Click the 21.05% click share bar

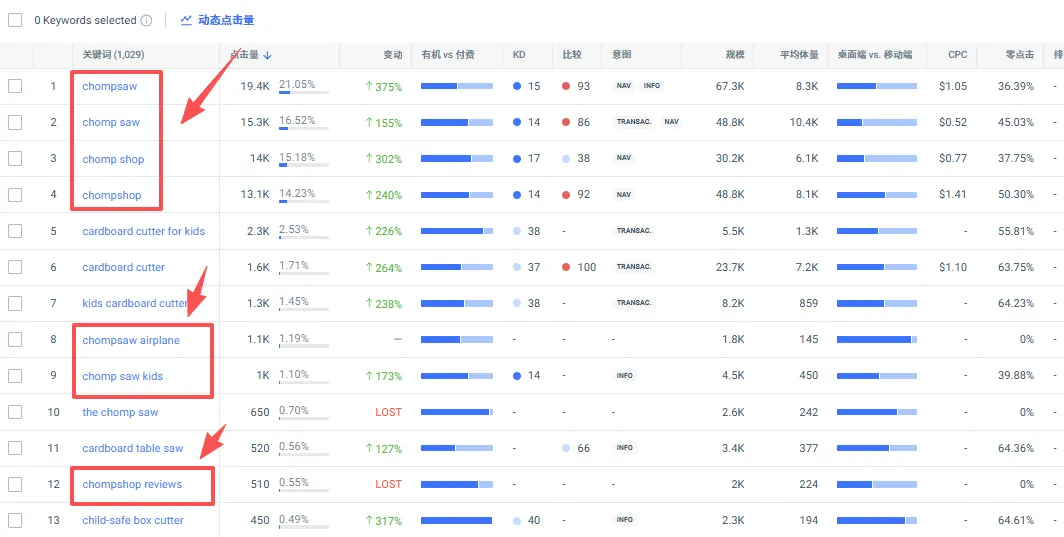pos(304,92)
